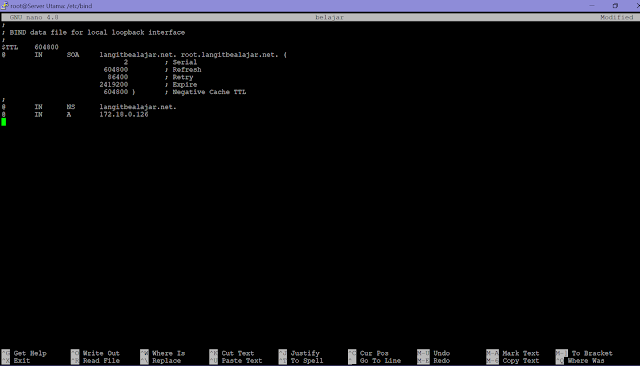Click the IP address 172.18.0.126
The width and height of the screenshot is (640, 366).
[x=124, y=115]
